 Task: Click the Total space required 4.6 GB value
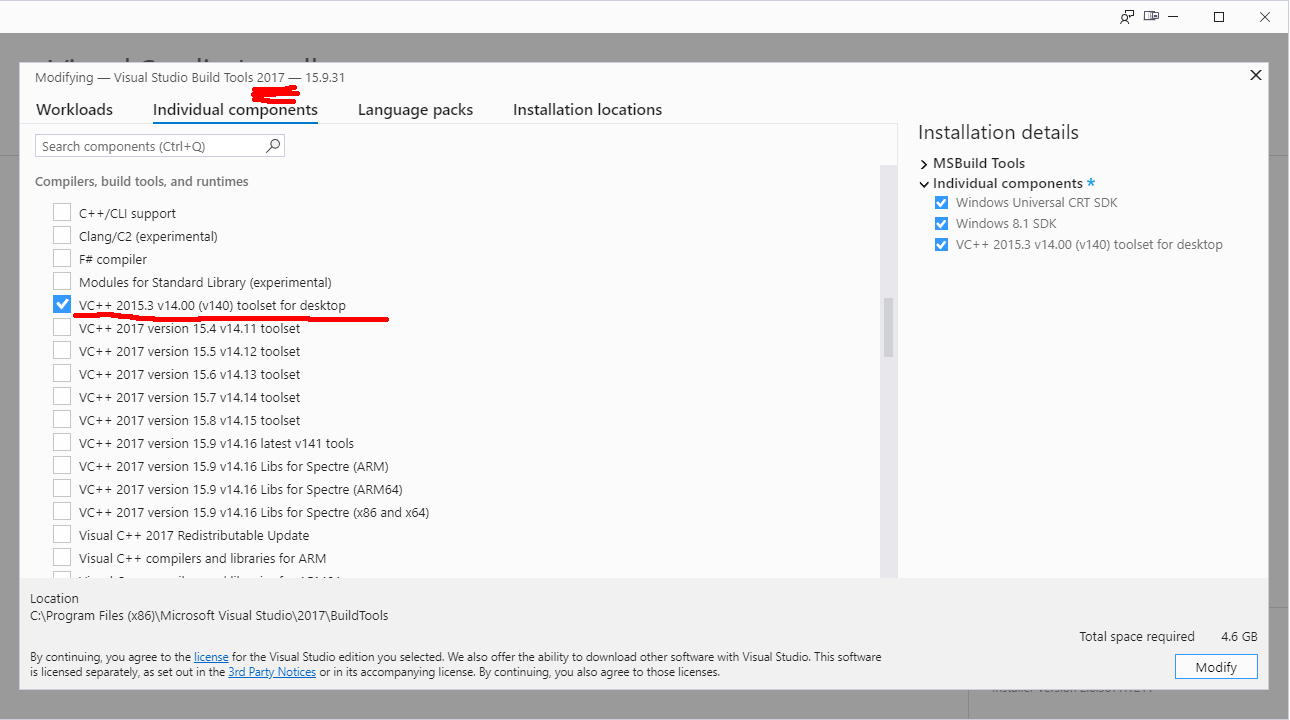tap(1238, 637)
